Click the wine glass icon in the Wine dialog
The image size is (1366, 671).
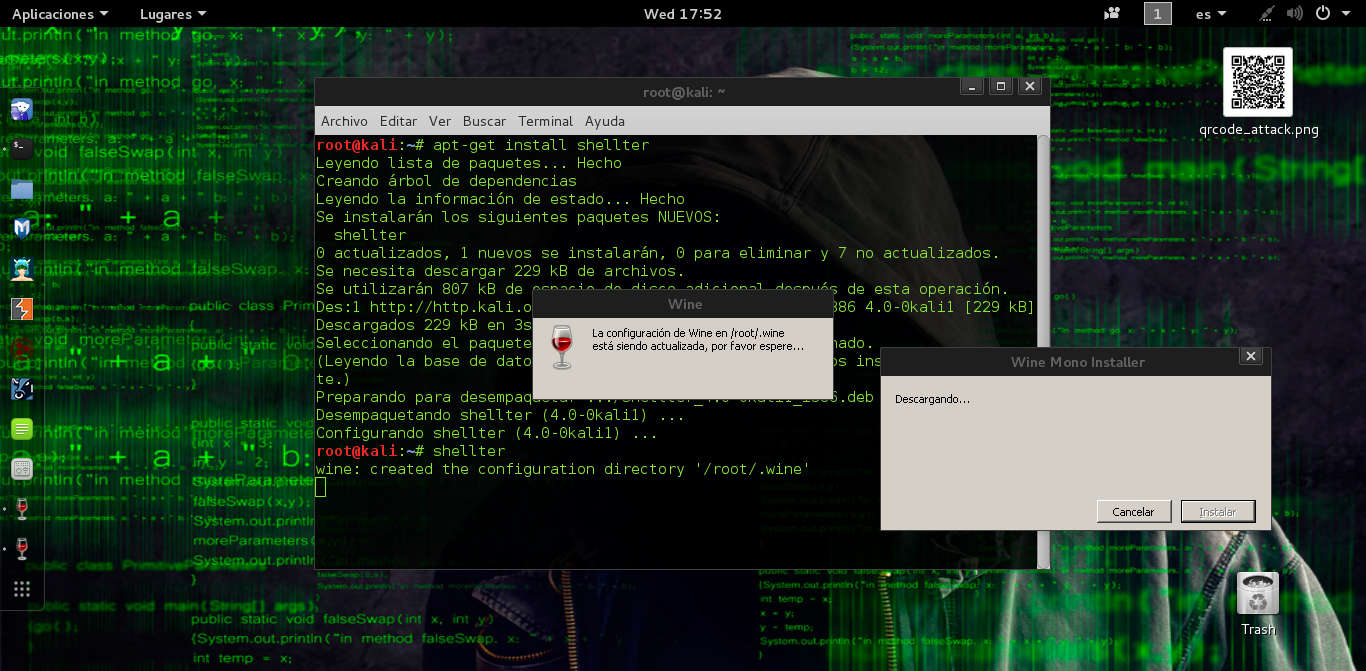tap(562, 347)
